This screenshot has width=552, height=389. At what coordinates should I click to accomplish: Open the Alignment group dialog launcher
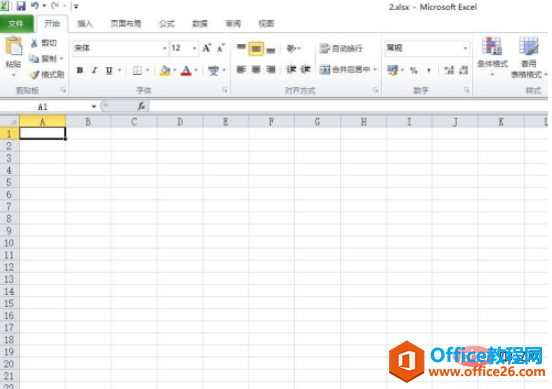pos(376,90)
